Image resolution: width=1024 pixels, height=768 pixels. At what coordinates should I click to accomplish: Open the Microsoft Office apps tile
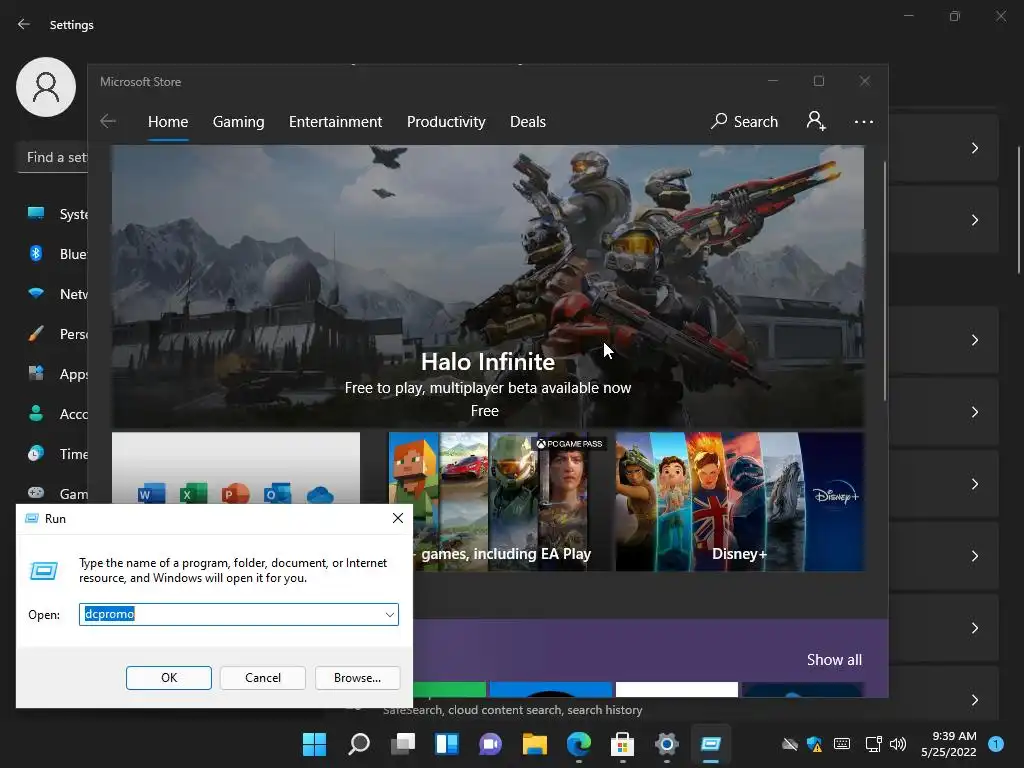pos(236,468)
